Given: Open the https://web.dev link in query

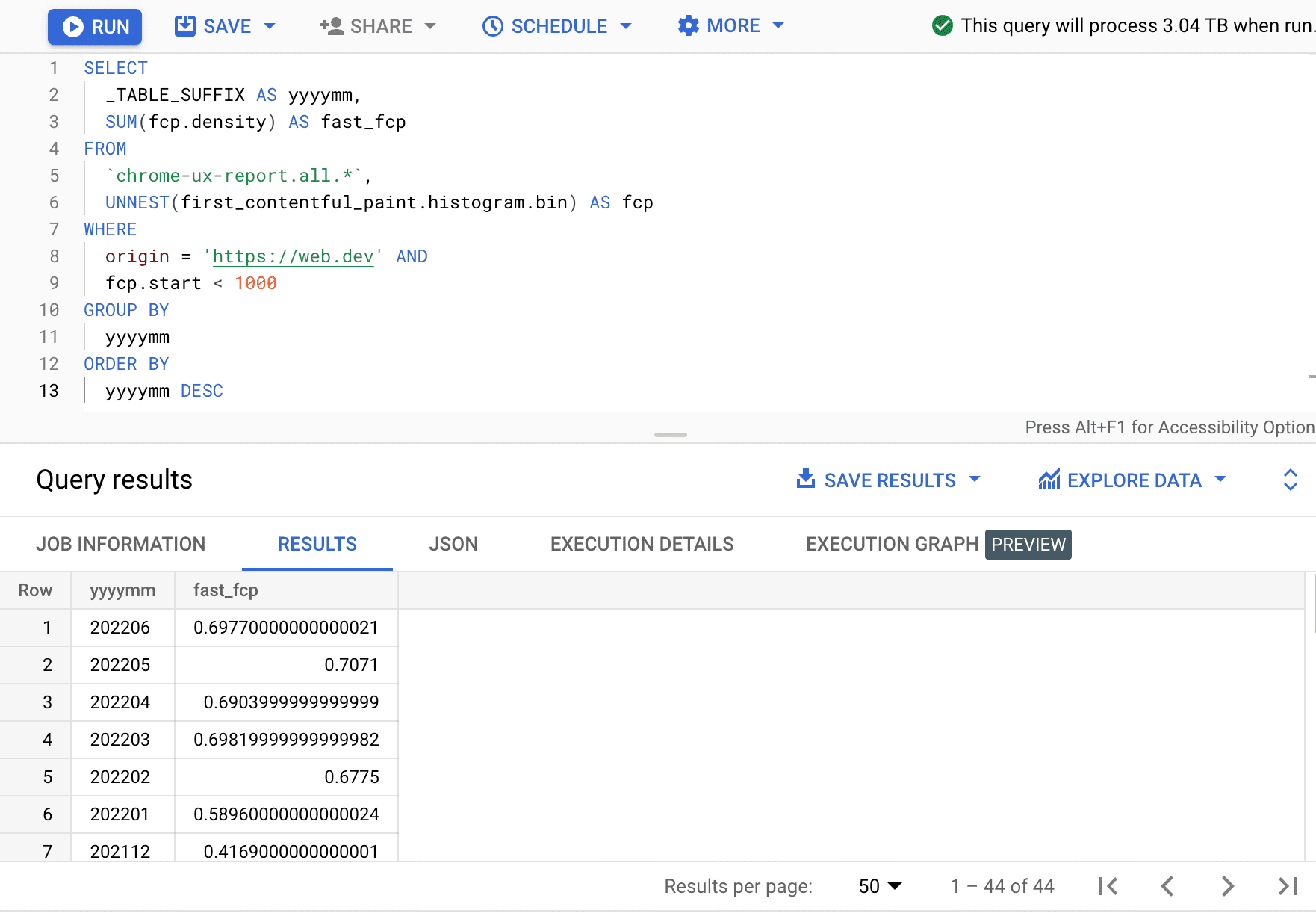Looking at the screenshot, I should click(x=293, y=256).
